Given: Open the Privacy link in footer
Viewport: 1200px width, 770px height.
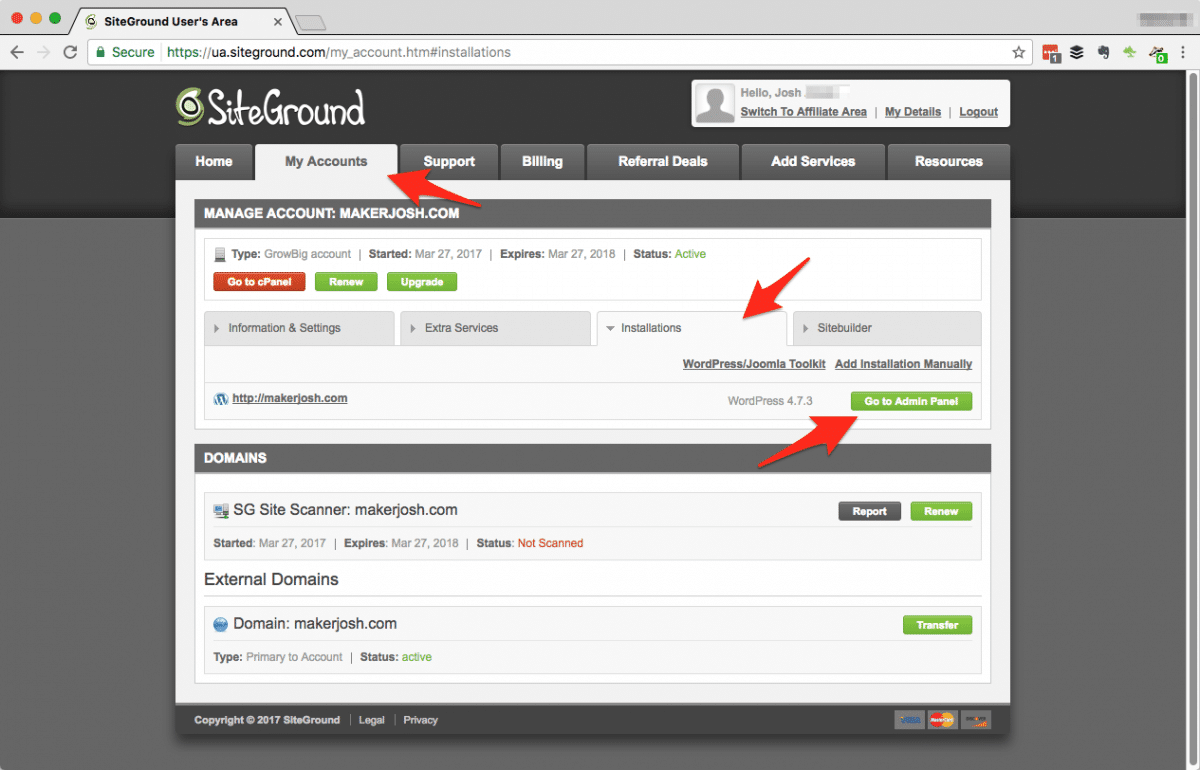Looking at the screenshot, I should [421, 720].
